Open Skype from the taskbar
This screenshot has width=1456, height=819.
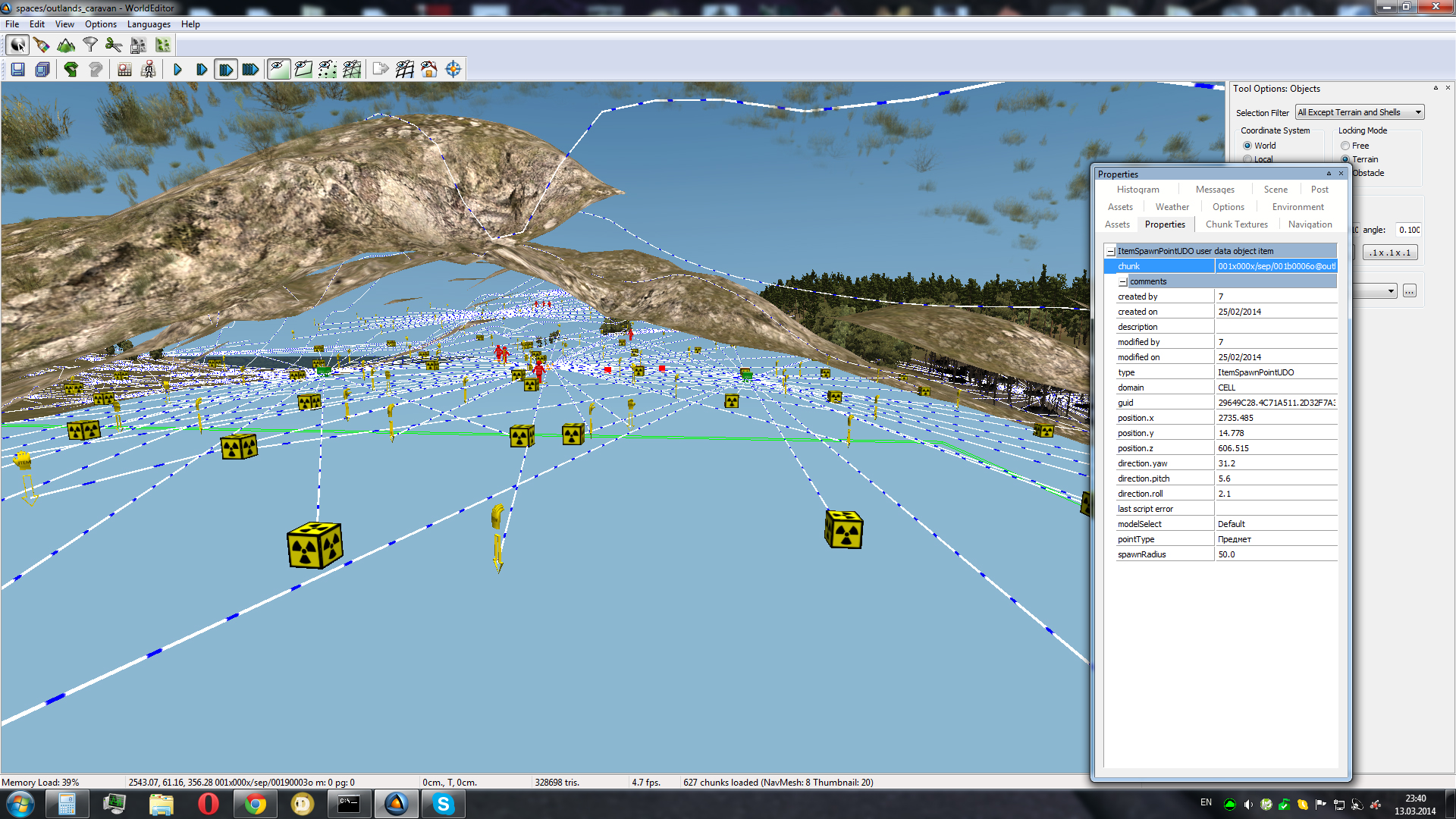pos(443,804)
